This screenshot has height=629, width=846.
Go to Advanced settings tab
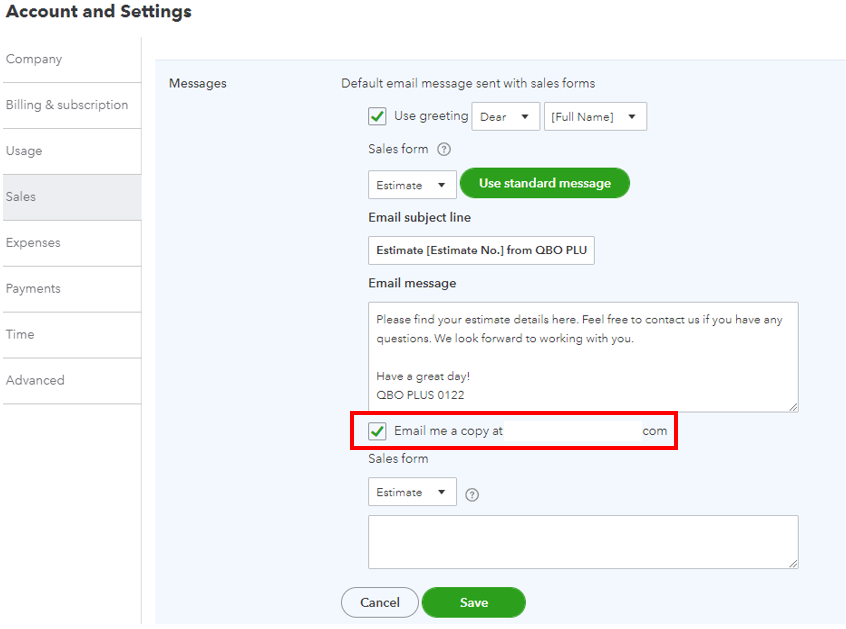coord(35,381)
